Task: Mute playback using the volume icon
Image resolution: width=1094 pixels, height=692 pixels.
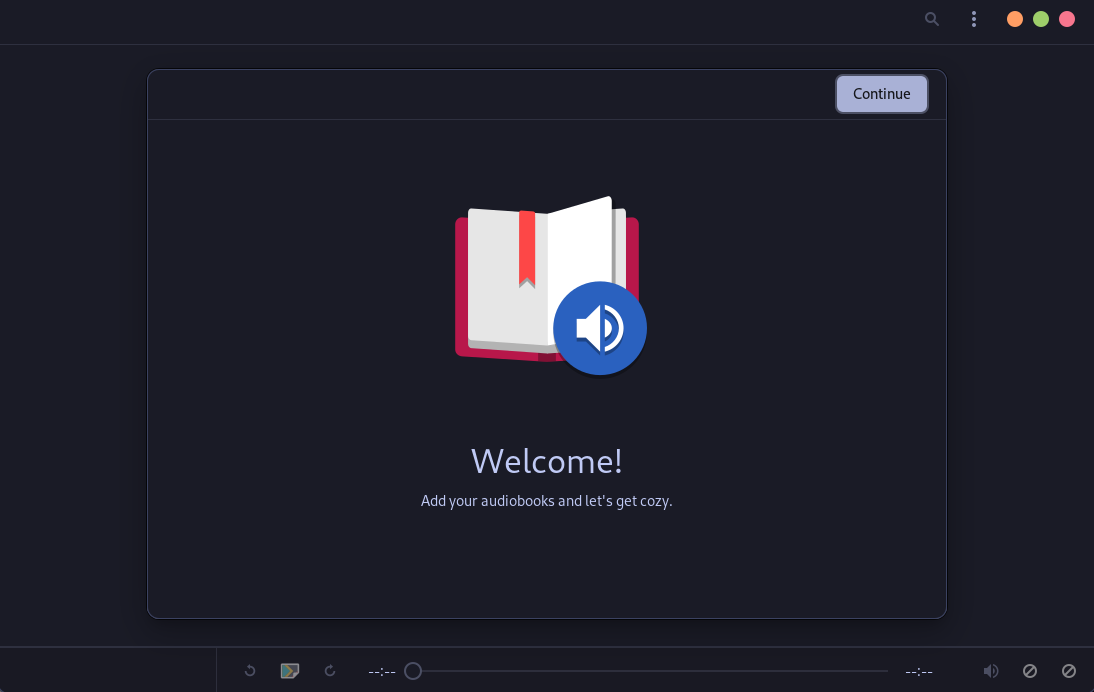Action: (991, 671)
